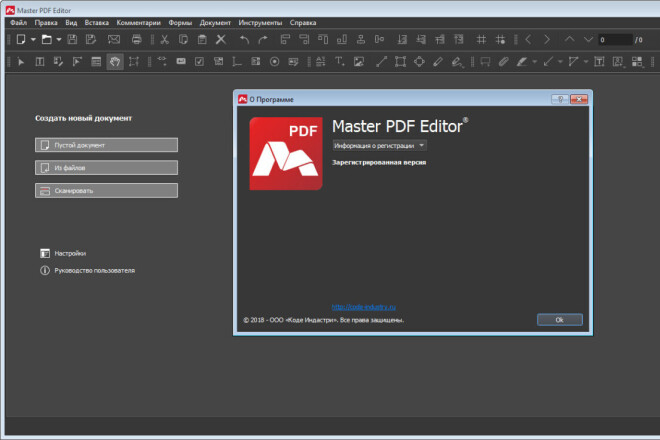Click the 'Пустой документ' button
This screenshot has width=660, height=440.
coord(106,145)
